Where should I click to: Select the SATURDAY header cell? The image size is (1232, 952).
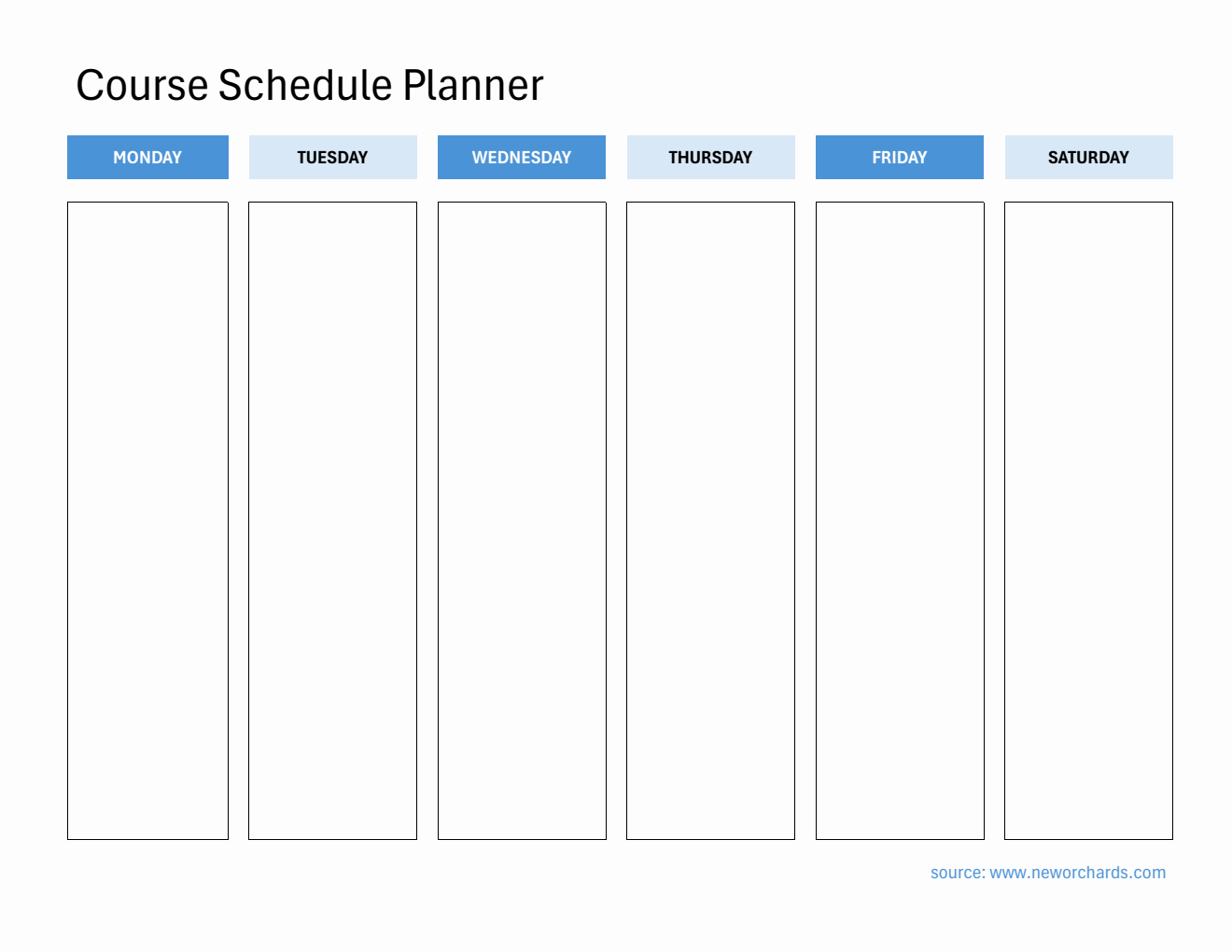(x=1088, y=157)
